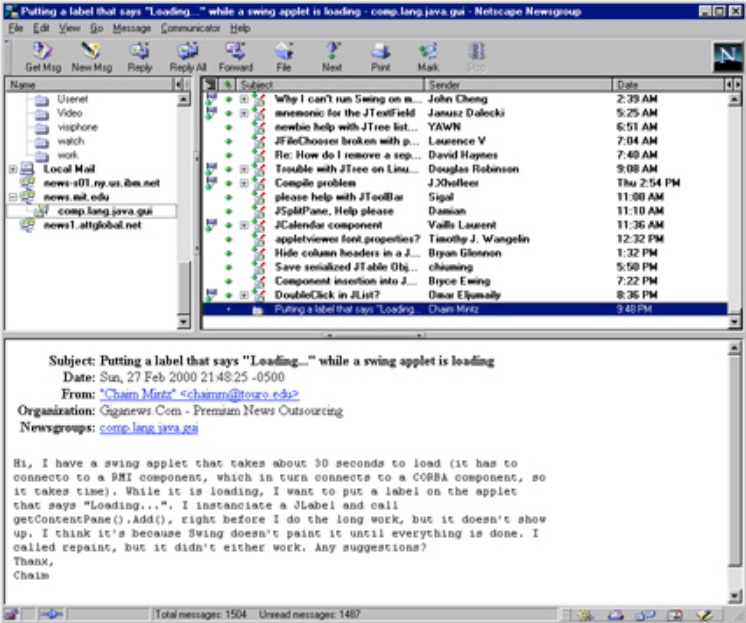Open the Help menu
746x623 pixels.
click(x=240, y=28)
